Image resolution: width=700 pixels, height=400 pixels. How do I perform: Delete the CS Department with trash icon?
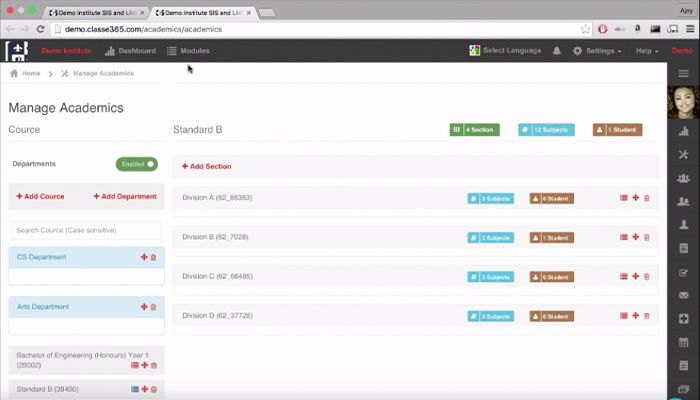pyautogui.click(x=154, y=257)
